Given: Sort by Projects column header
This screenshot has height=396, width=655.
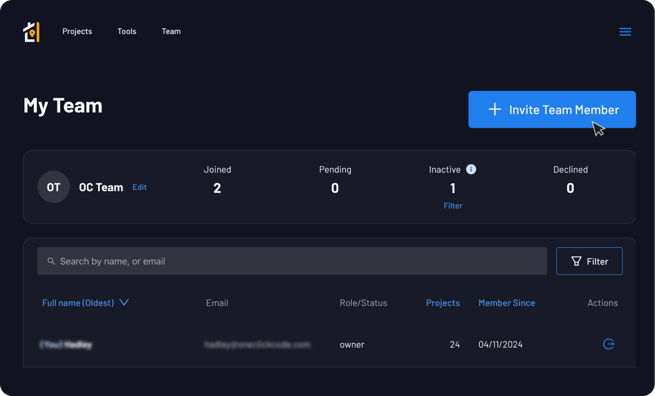Looking at the screenshot, I should tap(443, 303).
